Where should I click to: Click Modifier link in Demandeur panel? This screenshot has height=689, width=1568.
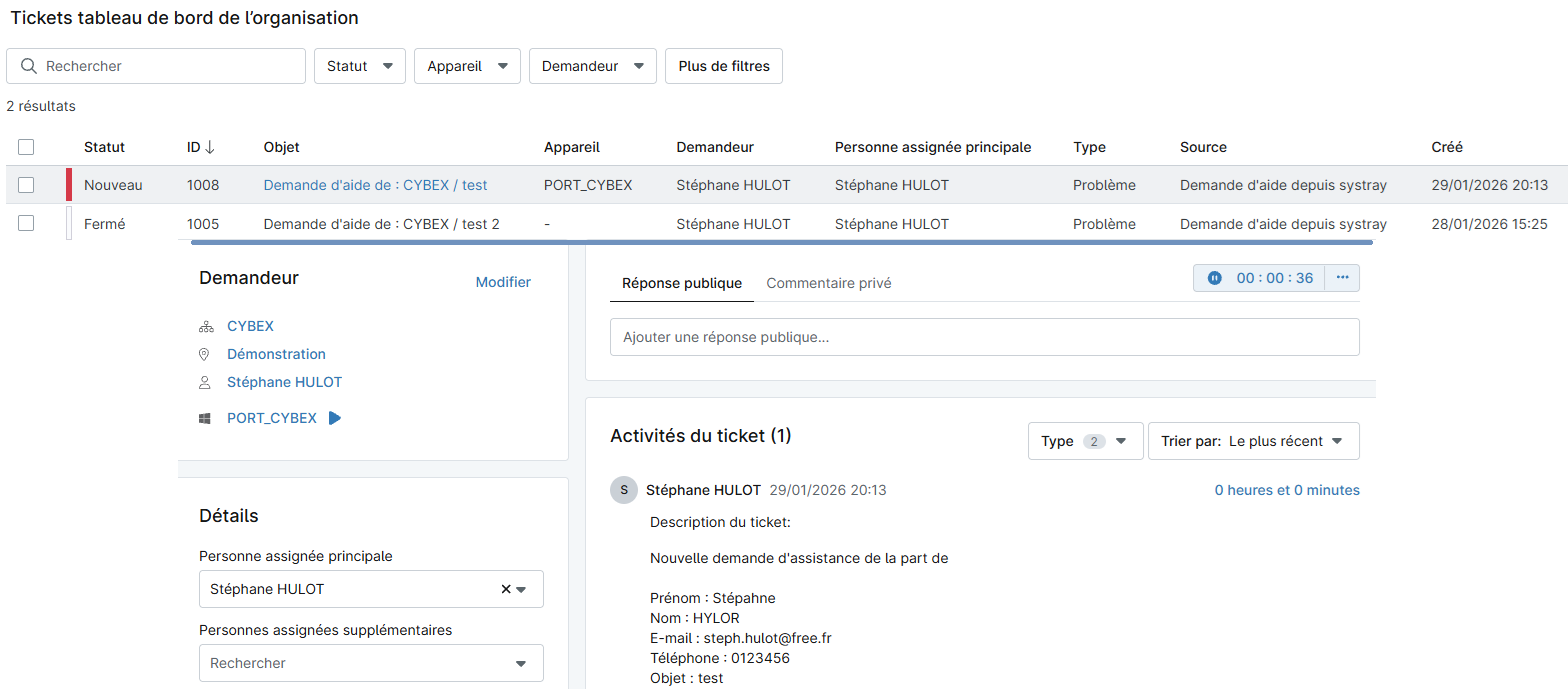coord(503,282)
